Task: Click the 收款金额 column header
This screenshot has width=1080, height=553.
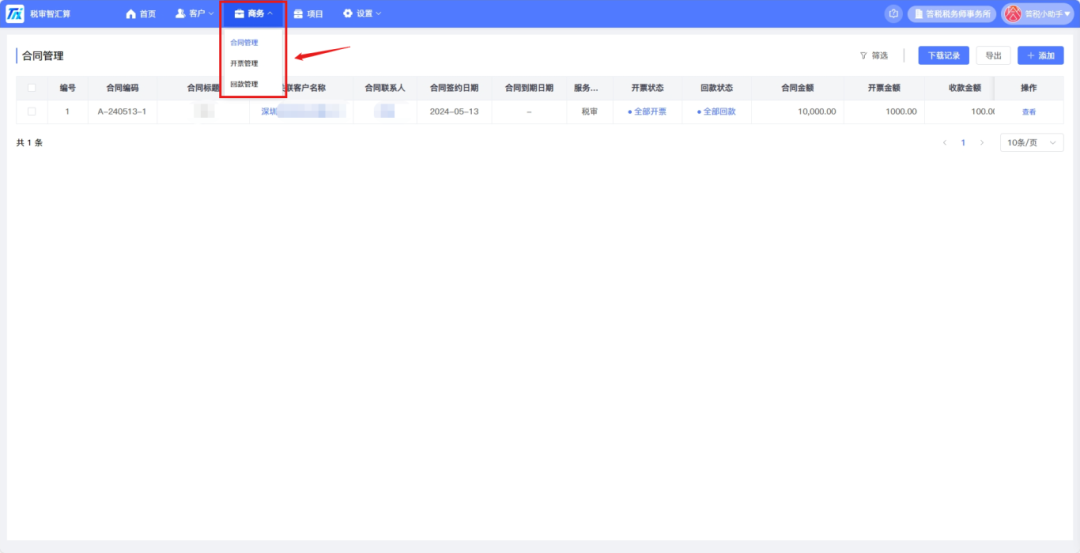Action: 964,88
